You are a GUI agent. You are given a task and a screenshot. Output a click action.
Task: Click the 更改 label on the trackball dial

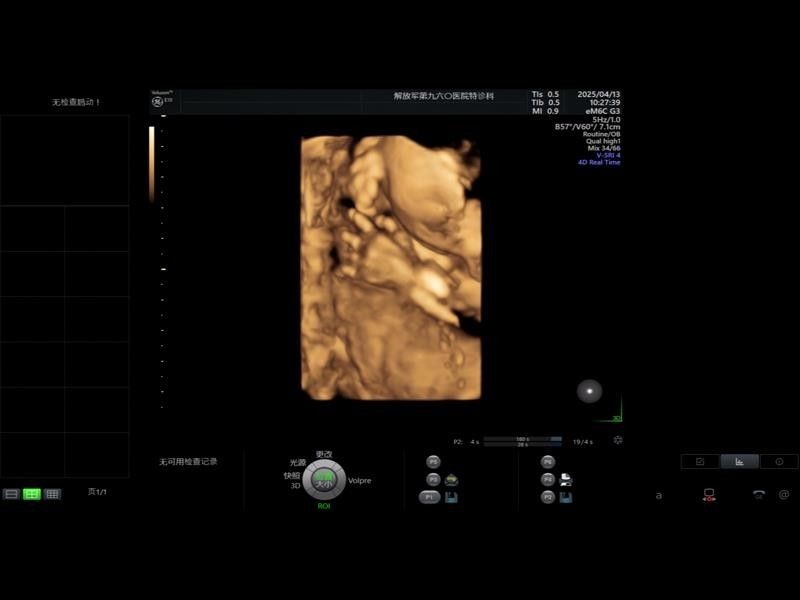324,454
